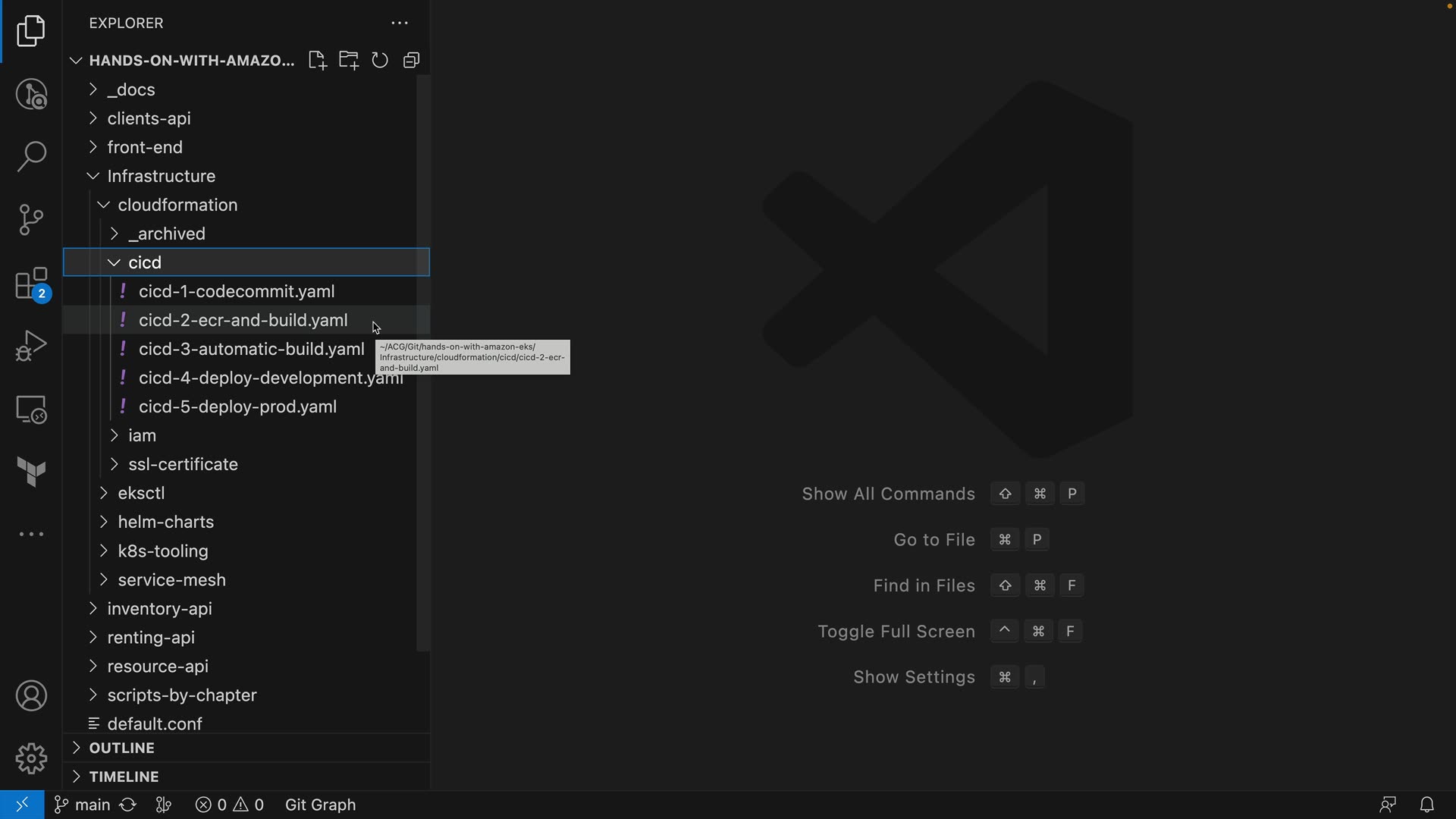Image resolution: width=1456 pixels, height=819 pixels.
Task: Expand the helm-charts folder
Action: pos(165,522)
